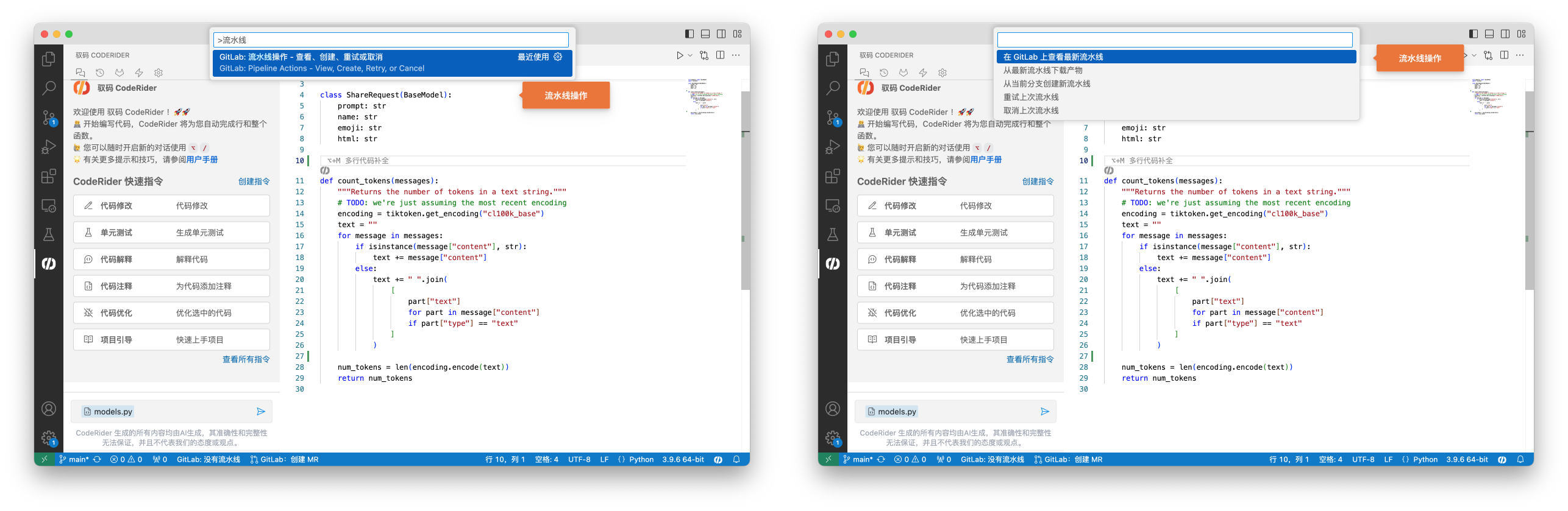
Task: Choose '从当前分支创建新流水线' in right palette
Action: [1176, 83]
